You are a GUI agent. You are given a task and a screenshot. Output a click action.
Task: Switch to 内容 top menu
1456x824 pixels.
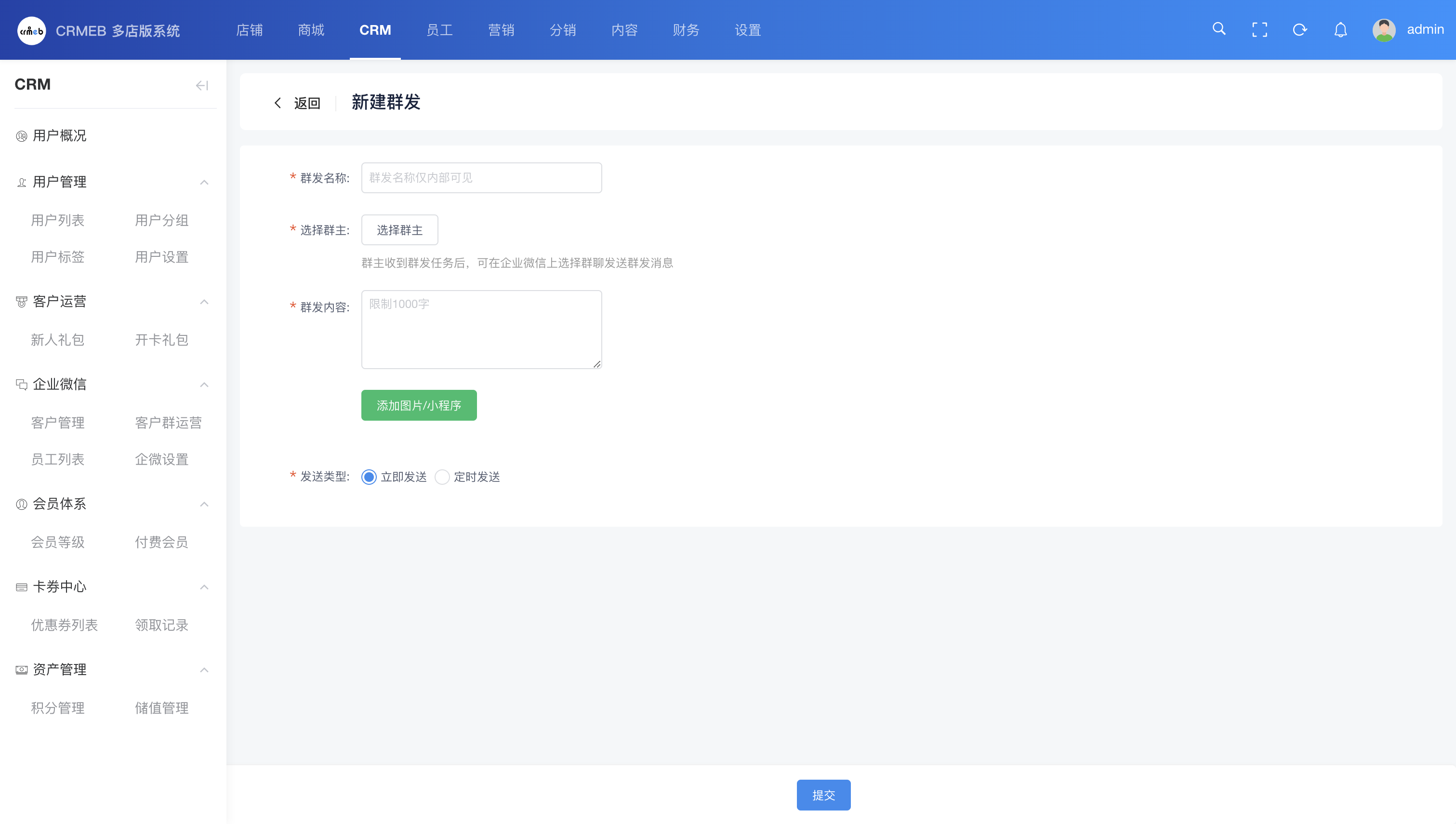coord(624,30)
